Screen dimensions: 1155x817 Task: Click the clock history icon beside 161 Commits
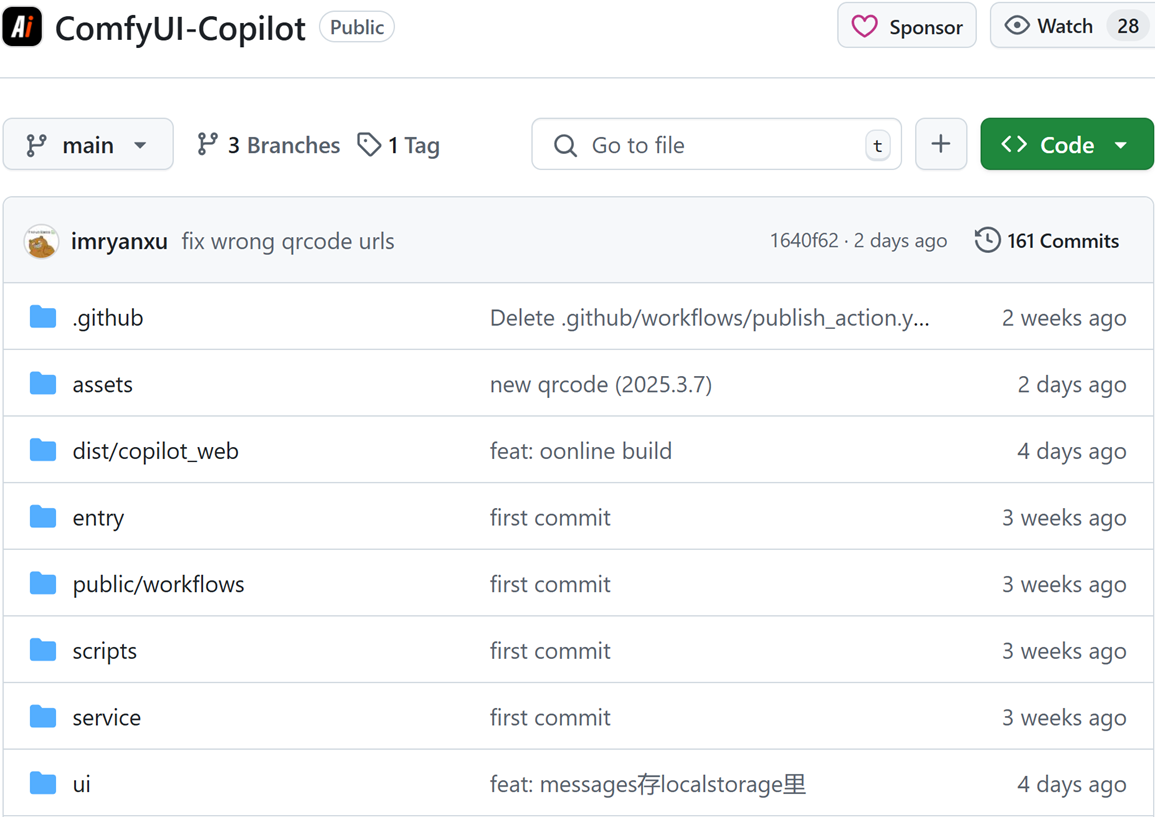[x=987, y=240]
